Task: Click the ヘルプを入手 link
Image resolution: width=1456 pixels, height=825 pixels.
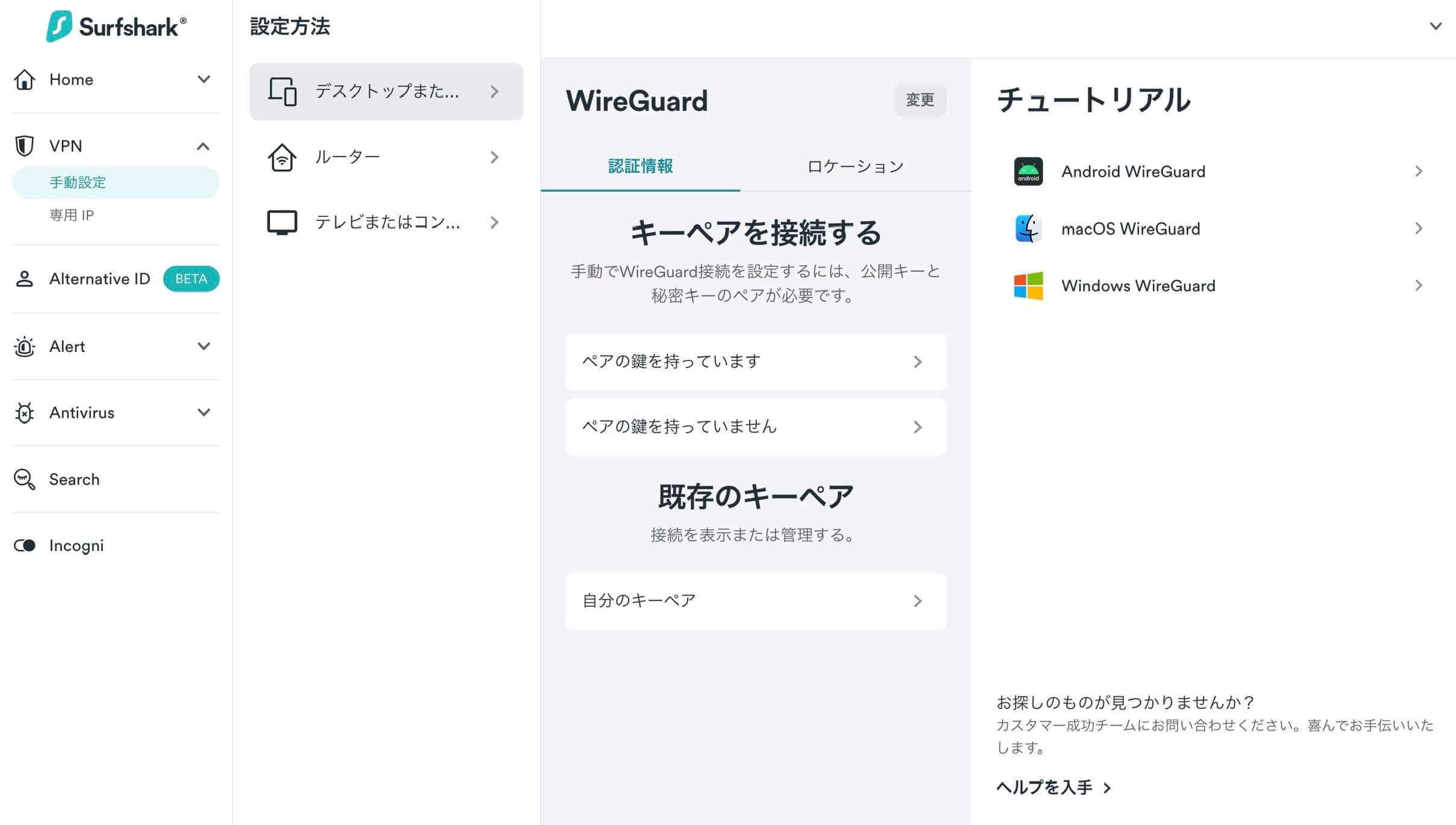Action: click(x=1053, y=788)
